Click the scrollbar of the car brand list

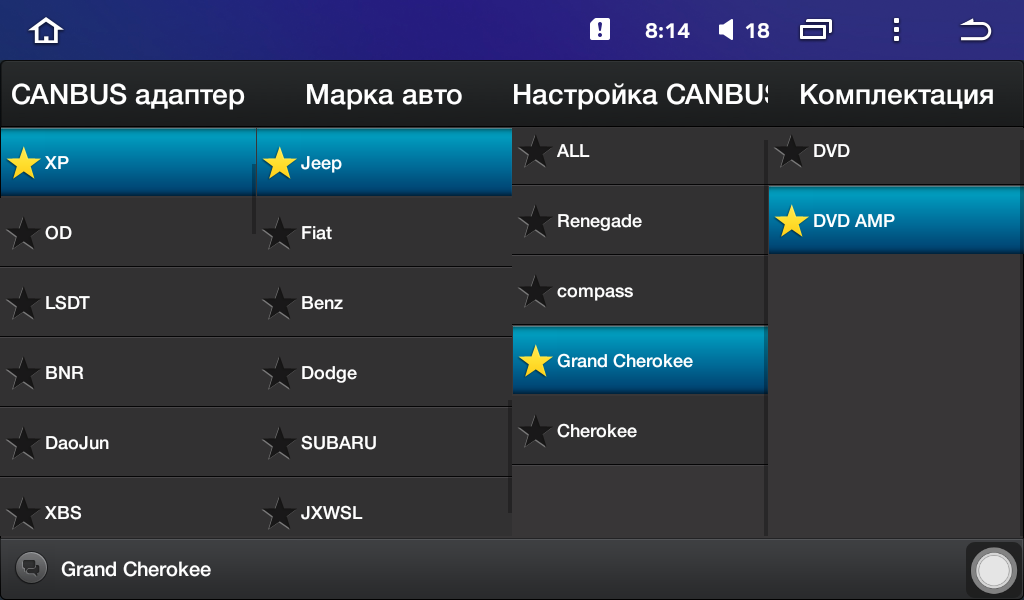509,457
